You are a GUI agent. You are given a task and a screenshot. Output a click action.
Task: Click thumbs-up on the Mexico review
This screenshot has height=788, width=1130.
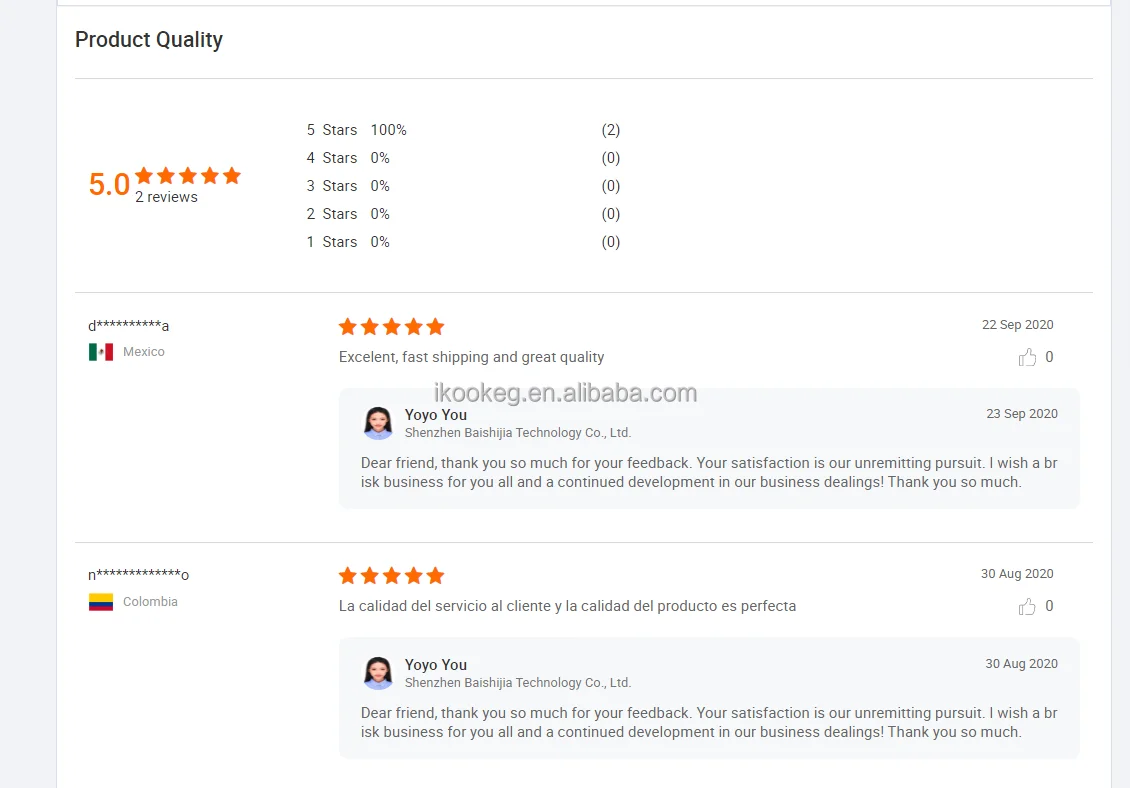(1027, 357)
